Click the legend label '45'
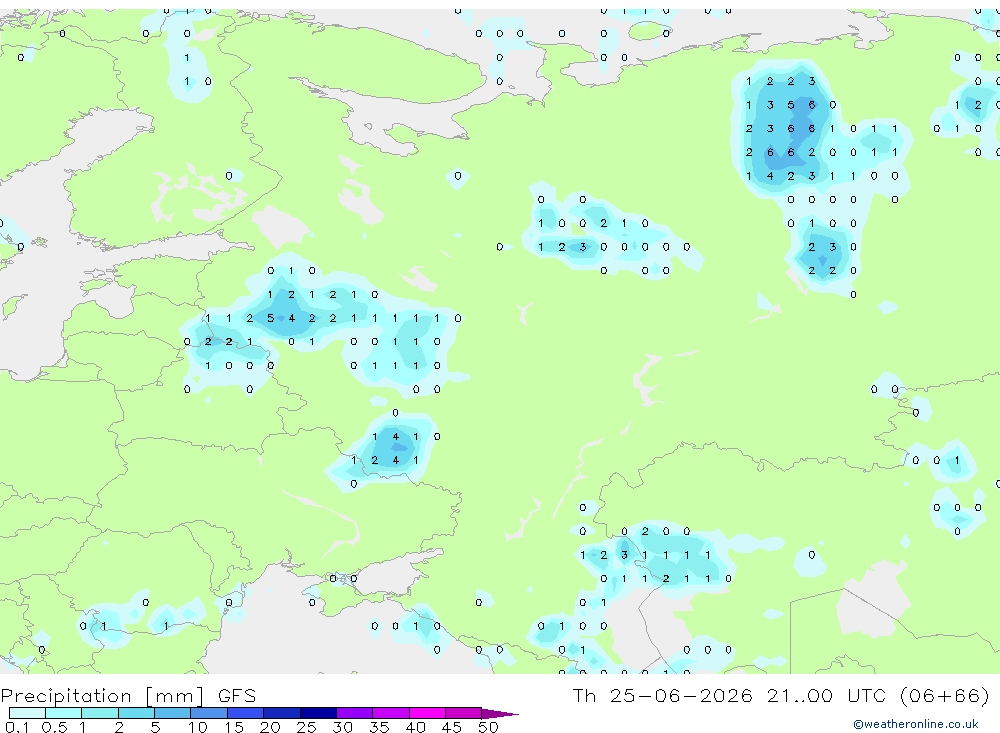 pyautogui.click(x=452, y=727)
